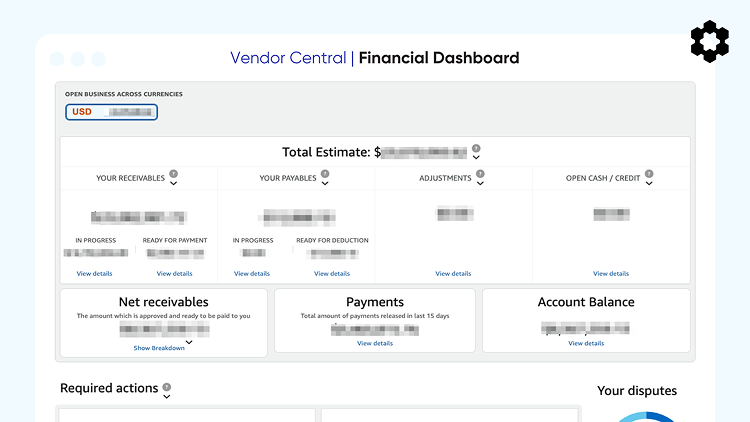
Task: Click help icon next to Open Cash / Credit
Action: coord(649,174)
